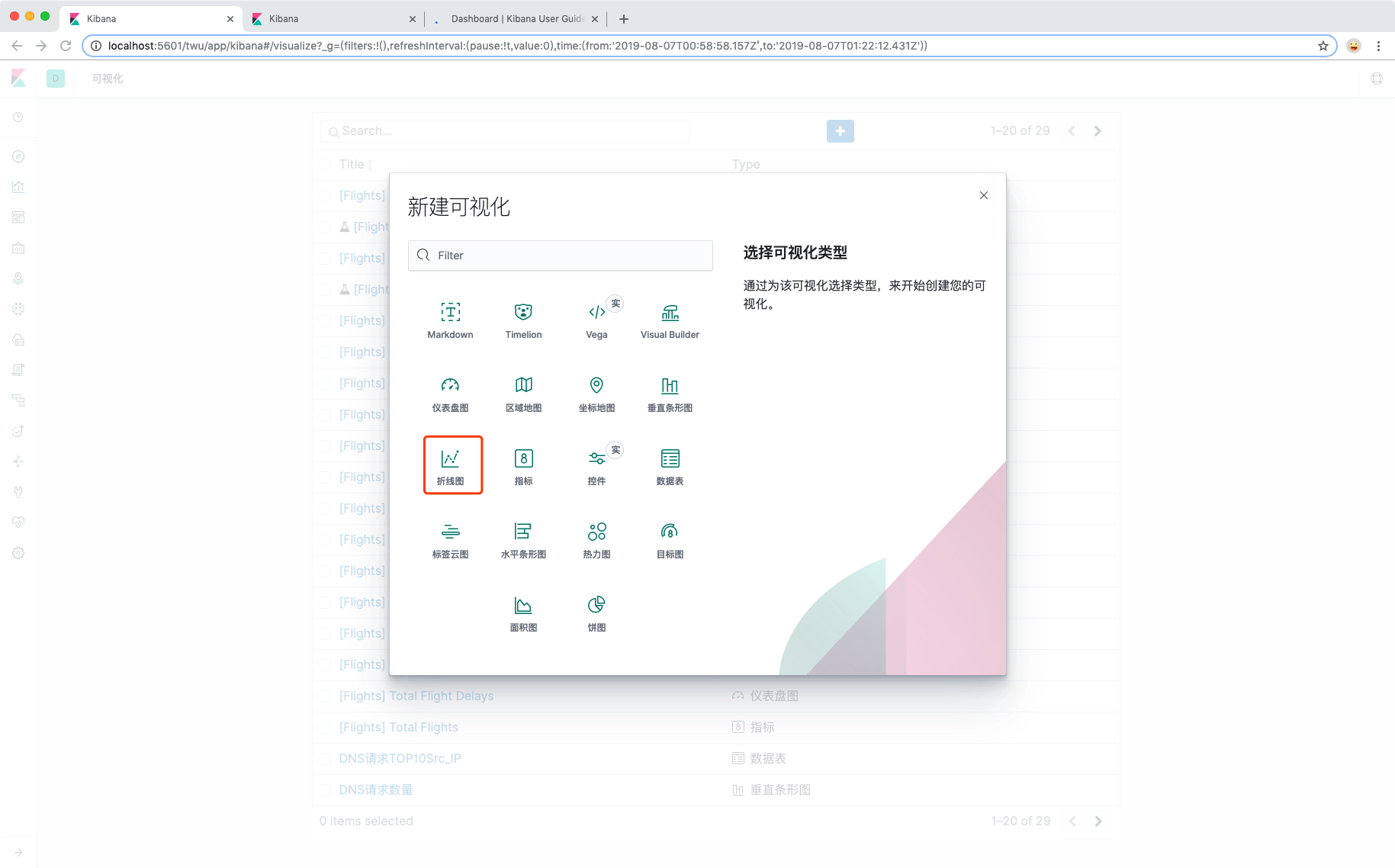Pick the Visual Builder visualization
This screenshot has width=1395, height=868.
click(670, 320)
